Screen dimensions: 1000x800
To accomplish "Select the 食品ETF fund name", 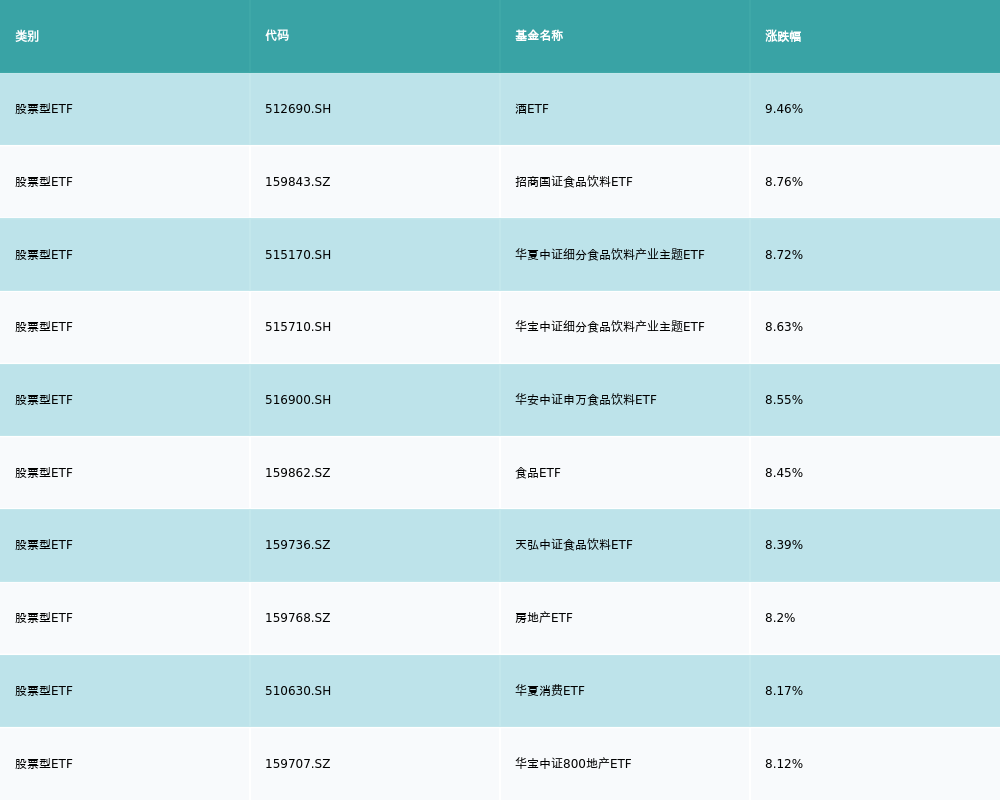I will tap(538, 473).
